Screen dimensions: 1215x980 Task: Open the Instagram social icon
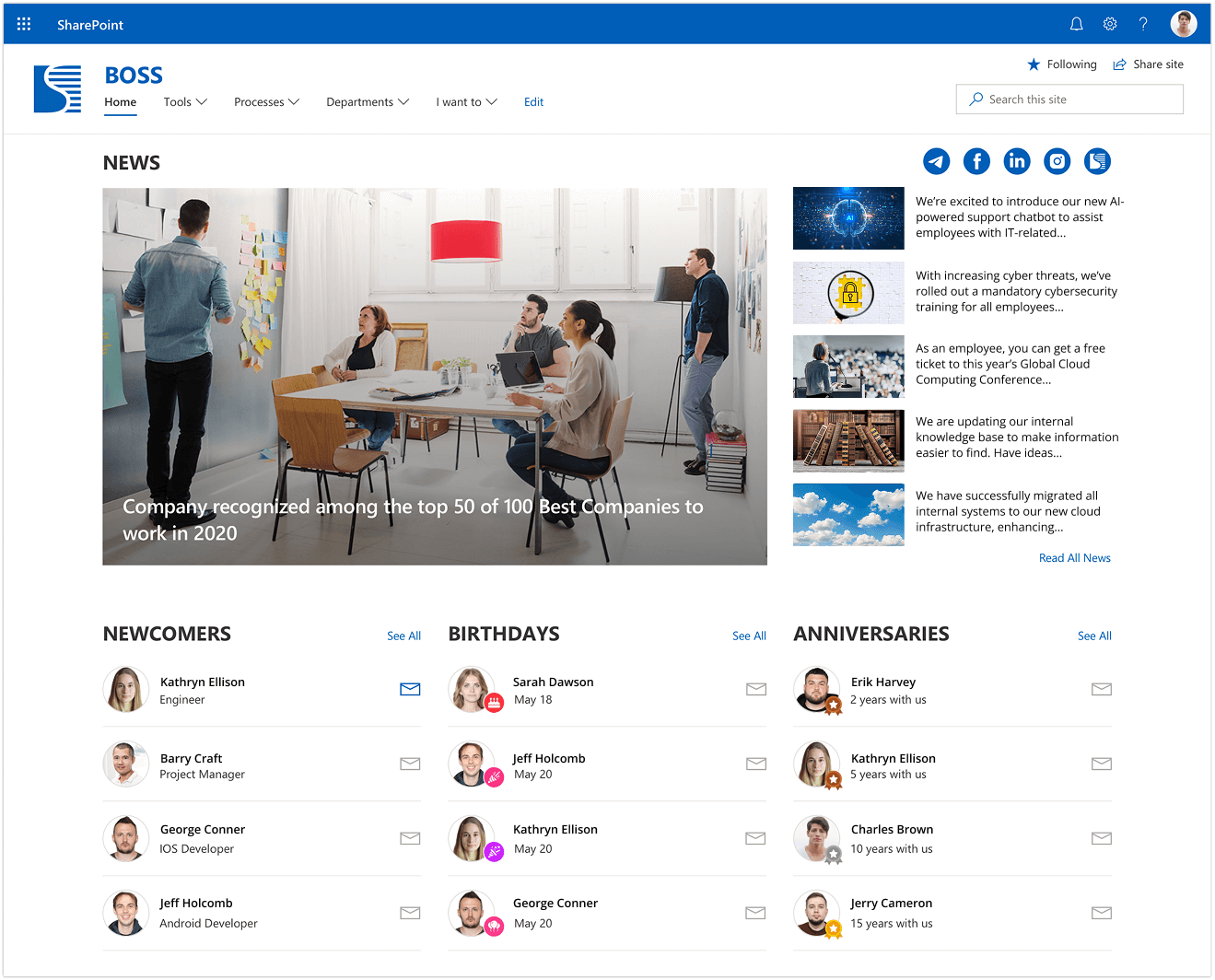tap(1057, 161)
